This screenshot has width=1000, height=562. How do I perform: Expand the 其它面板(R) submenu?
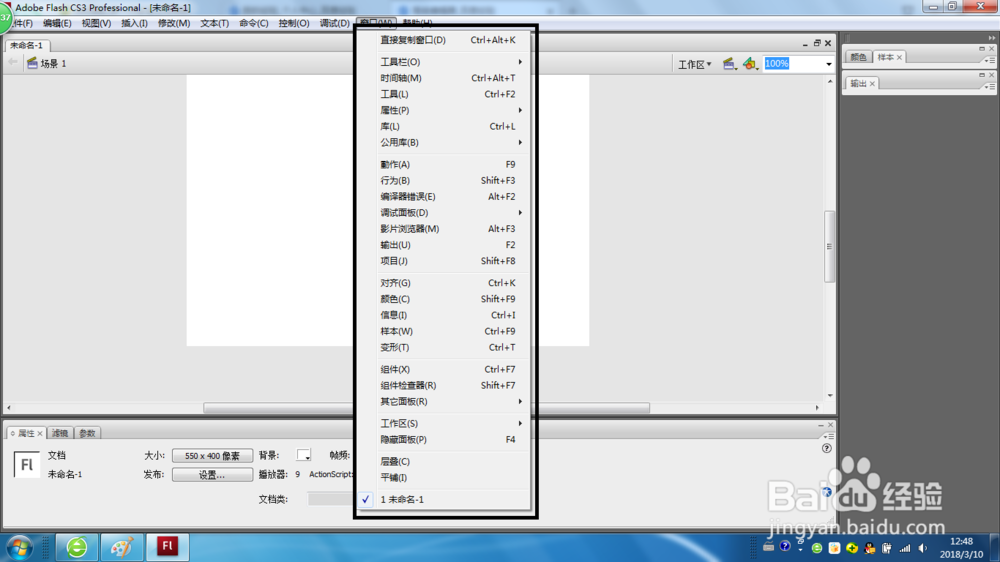coord(444,401)
